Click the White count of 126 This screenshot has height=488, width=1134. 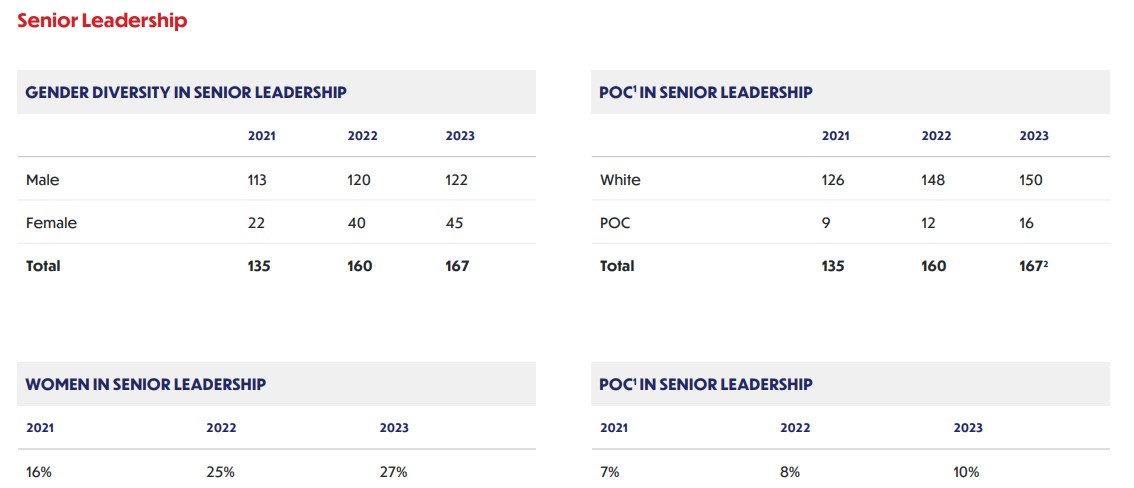pyautogui.click(x=833, y=180)
